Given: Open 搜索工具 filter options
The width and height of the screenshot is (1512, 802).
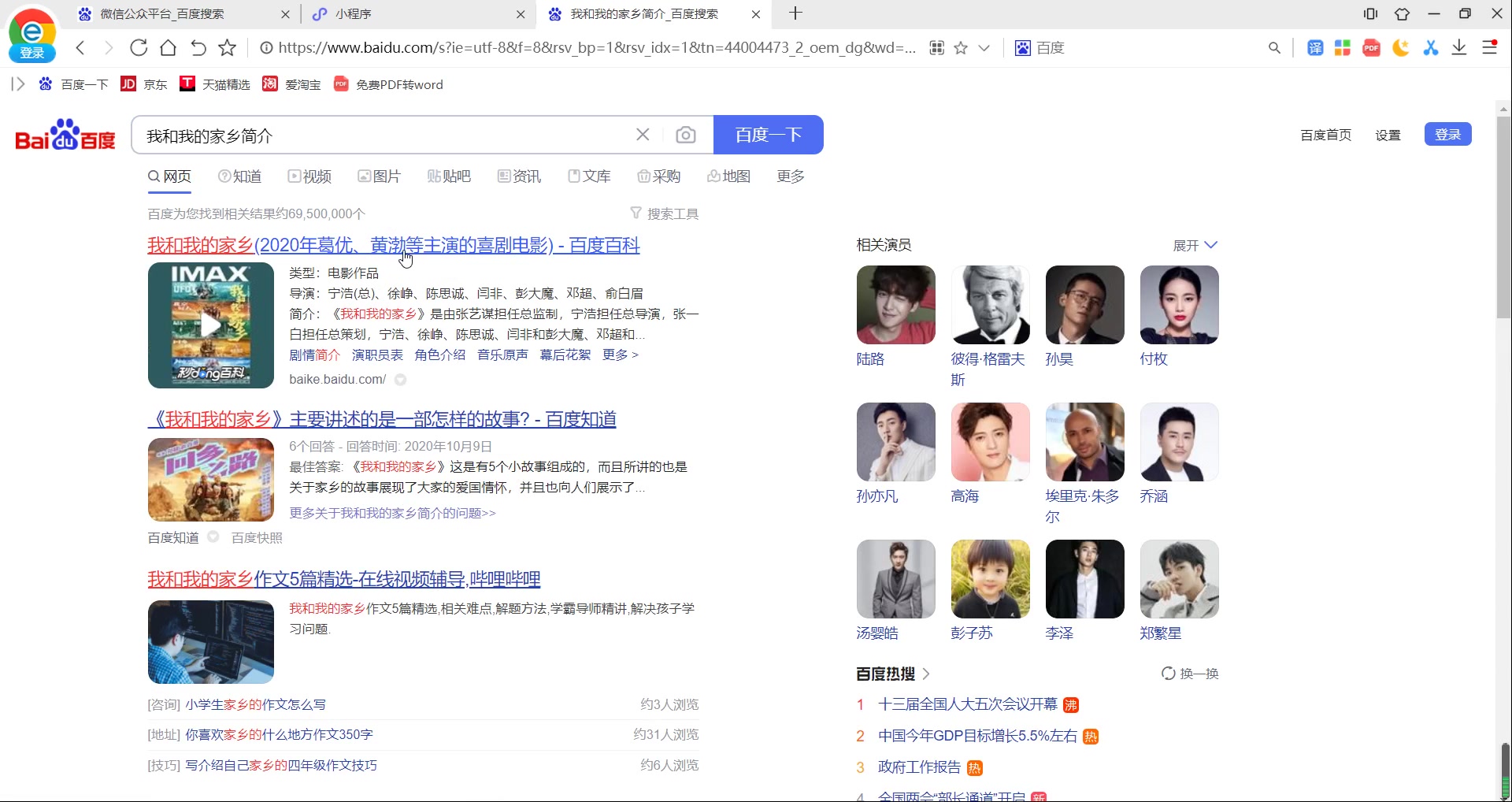Looking at the screenshot, I should point(665,213).
